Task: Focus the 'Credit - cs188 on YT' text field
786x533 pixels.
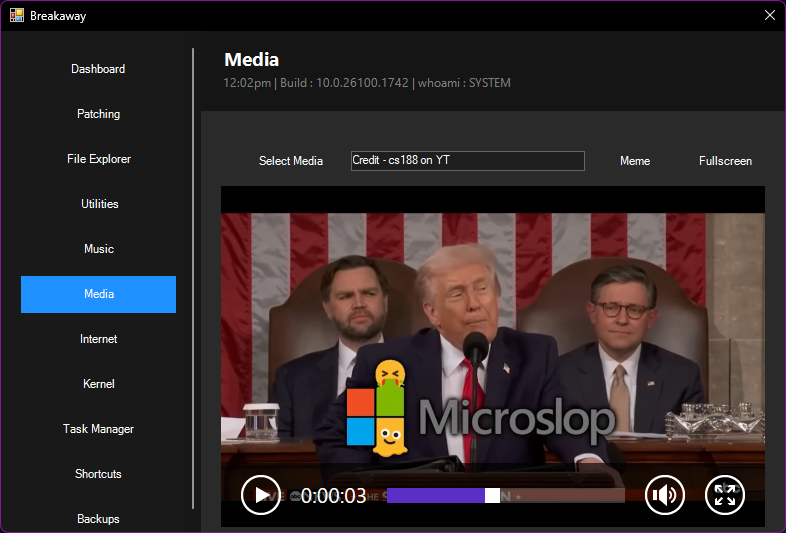Action: [x=468, y=160]
